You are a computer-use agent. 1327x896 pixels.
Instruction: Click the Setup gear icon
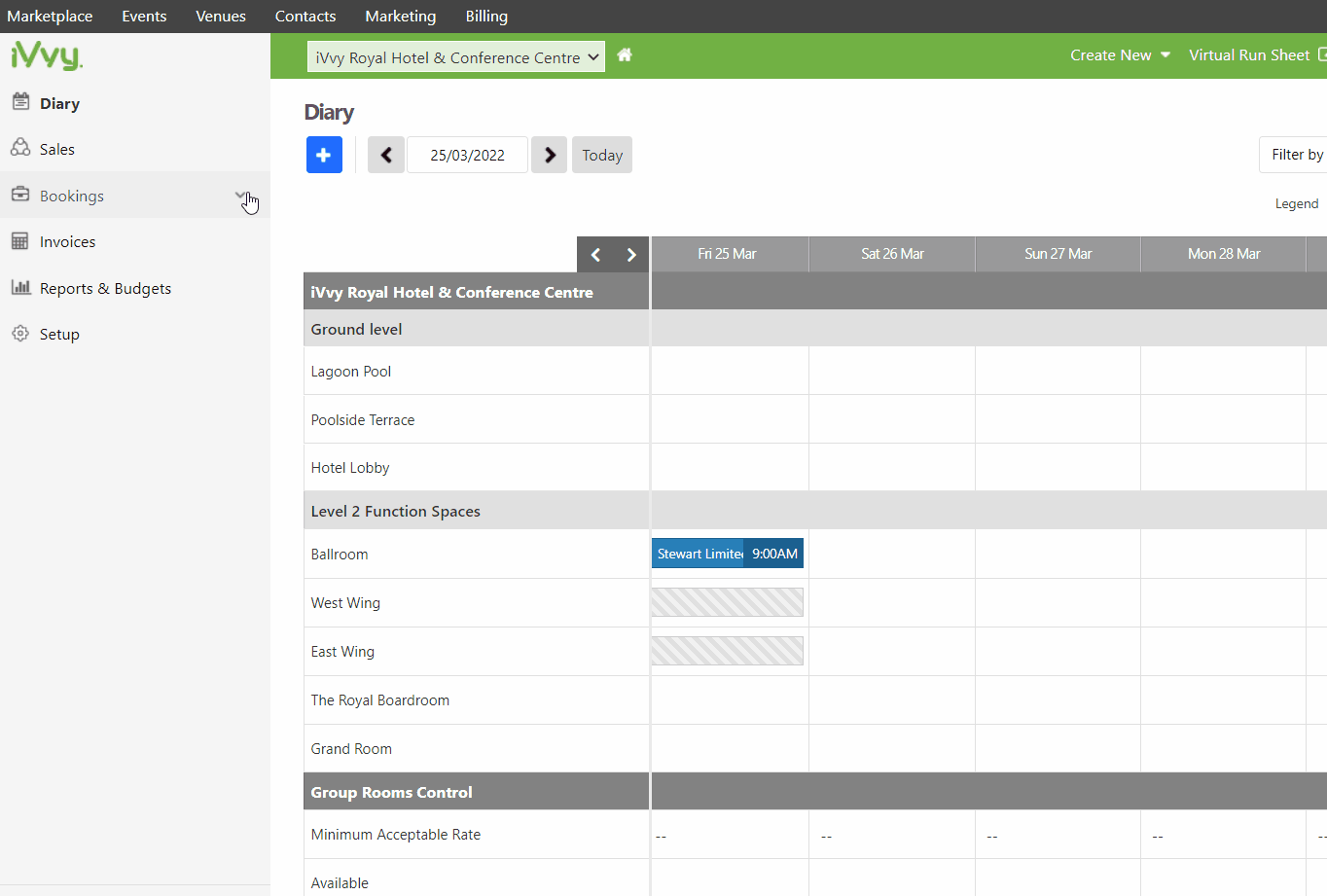coord(20,334)
